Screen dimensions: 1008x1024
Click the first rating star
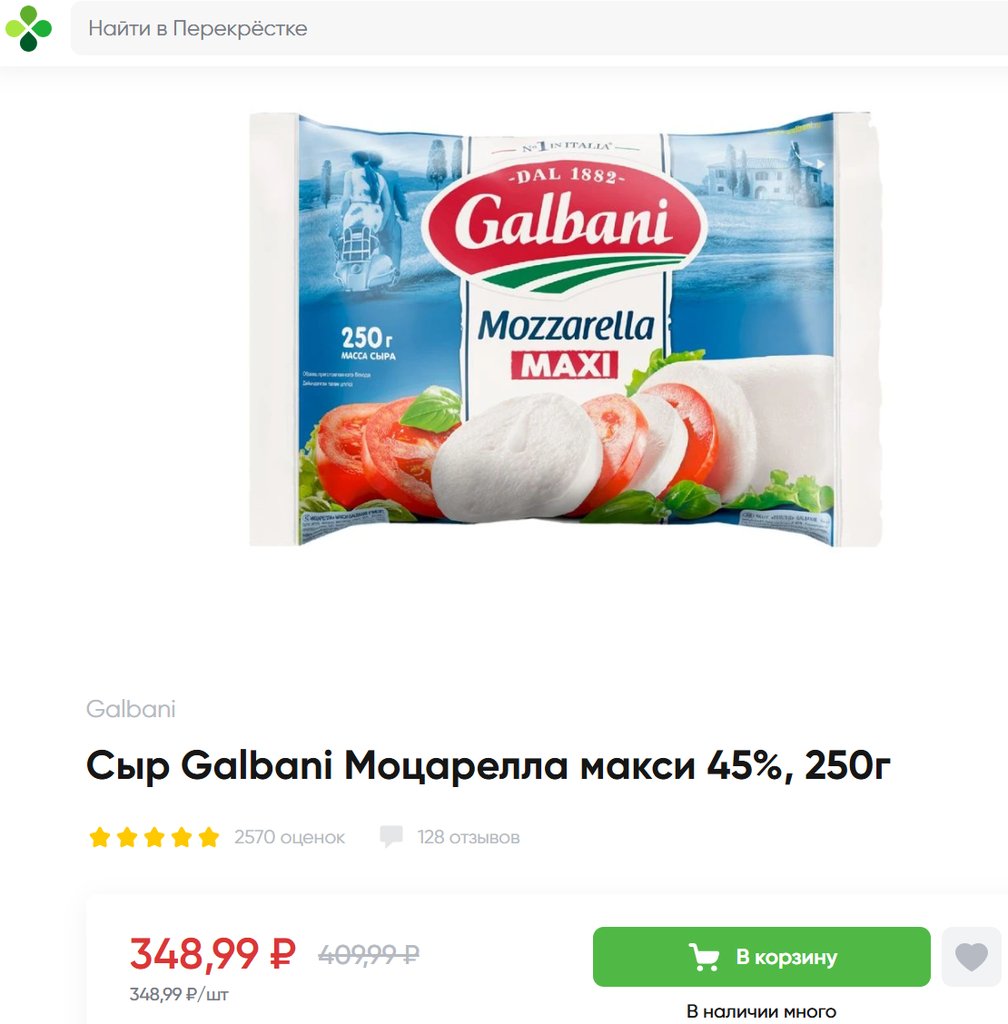[x=99, y=837]
